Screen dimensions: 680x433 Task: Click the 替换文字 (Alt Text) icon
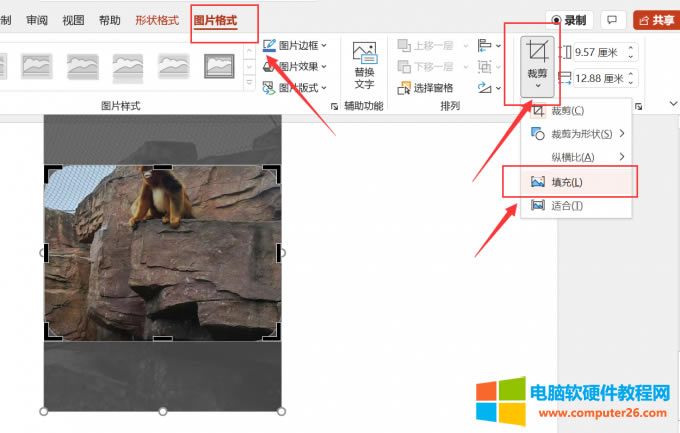(x=364, y=65)
